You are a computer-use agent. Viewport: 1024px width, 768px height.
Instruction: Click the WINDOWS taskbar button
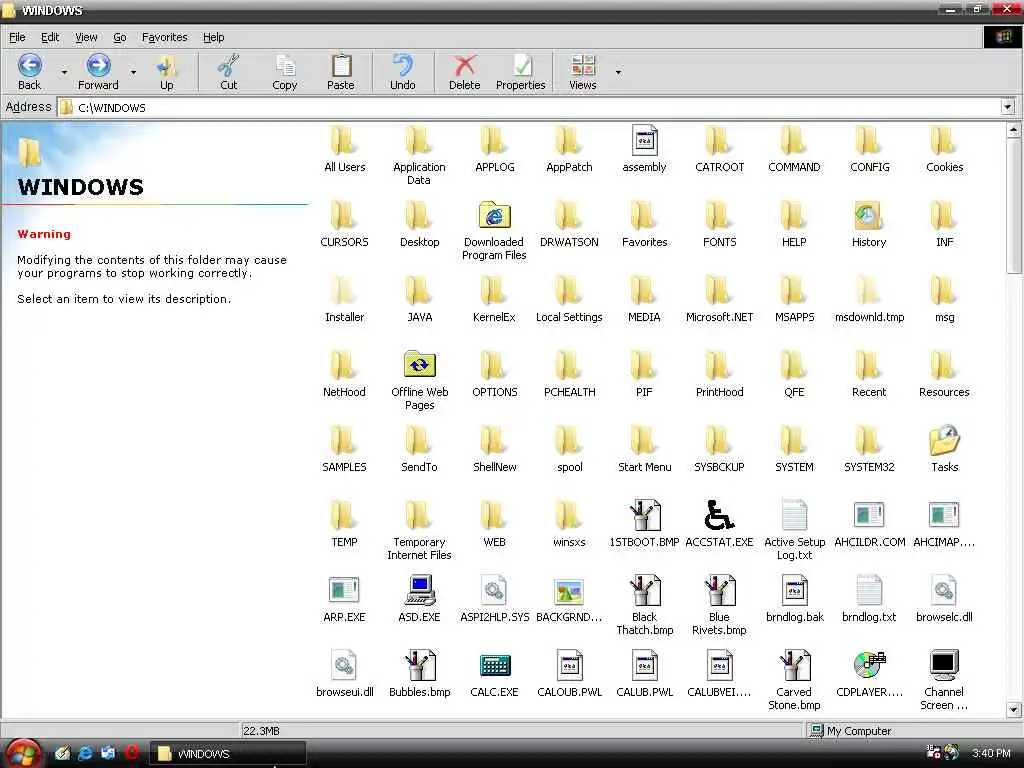[228, 754]
